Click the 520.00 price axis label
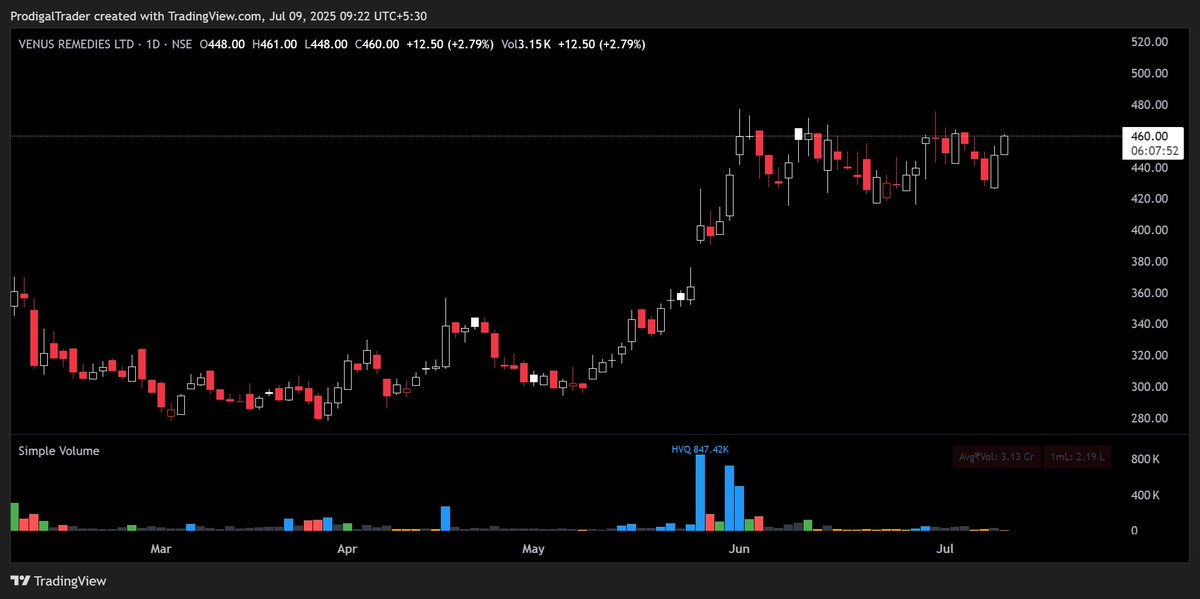The image size is (1200, 599). click(1149, 42)
